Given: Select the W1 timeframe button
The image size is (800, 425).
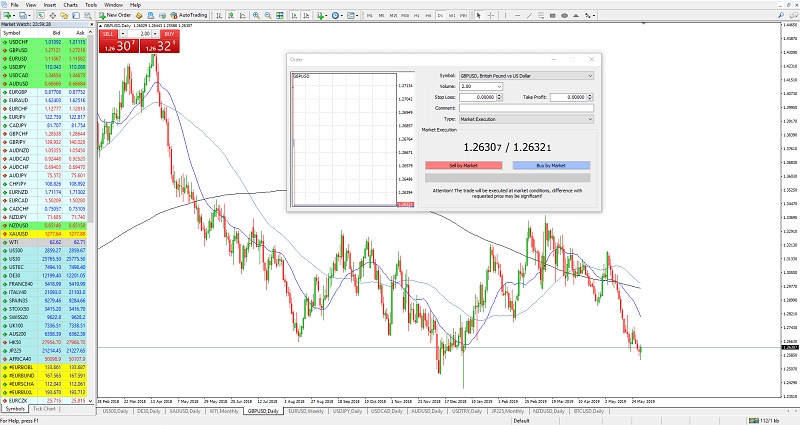Looking at the screenshot, I should click(452, 15).
